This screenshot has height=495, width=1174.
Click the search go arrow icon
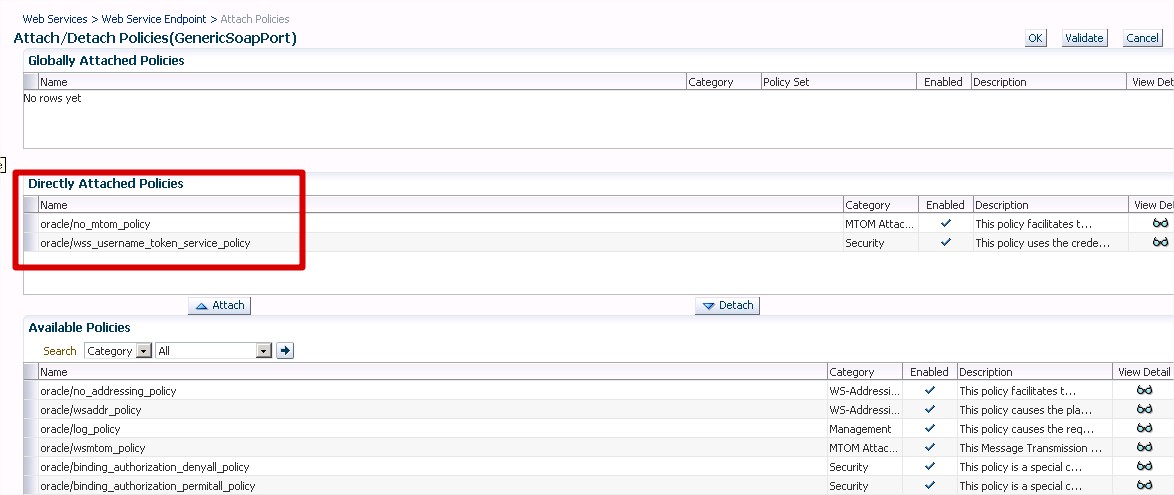click(285, 351)
